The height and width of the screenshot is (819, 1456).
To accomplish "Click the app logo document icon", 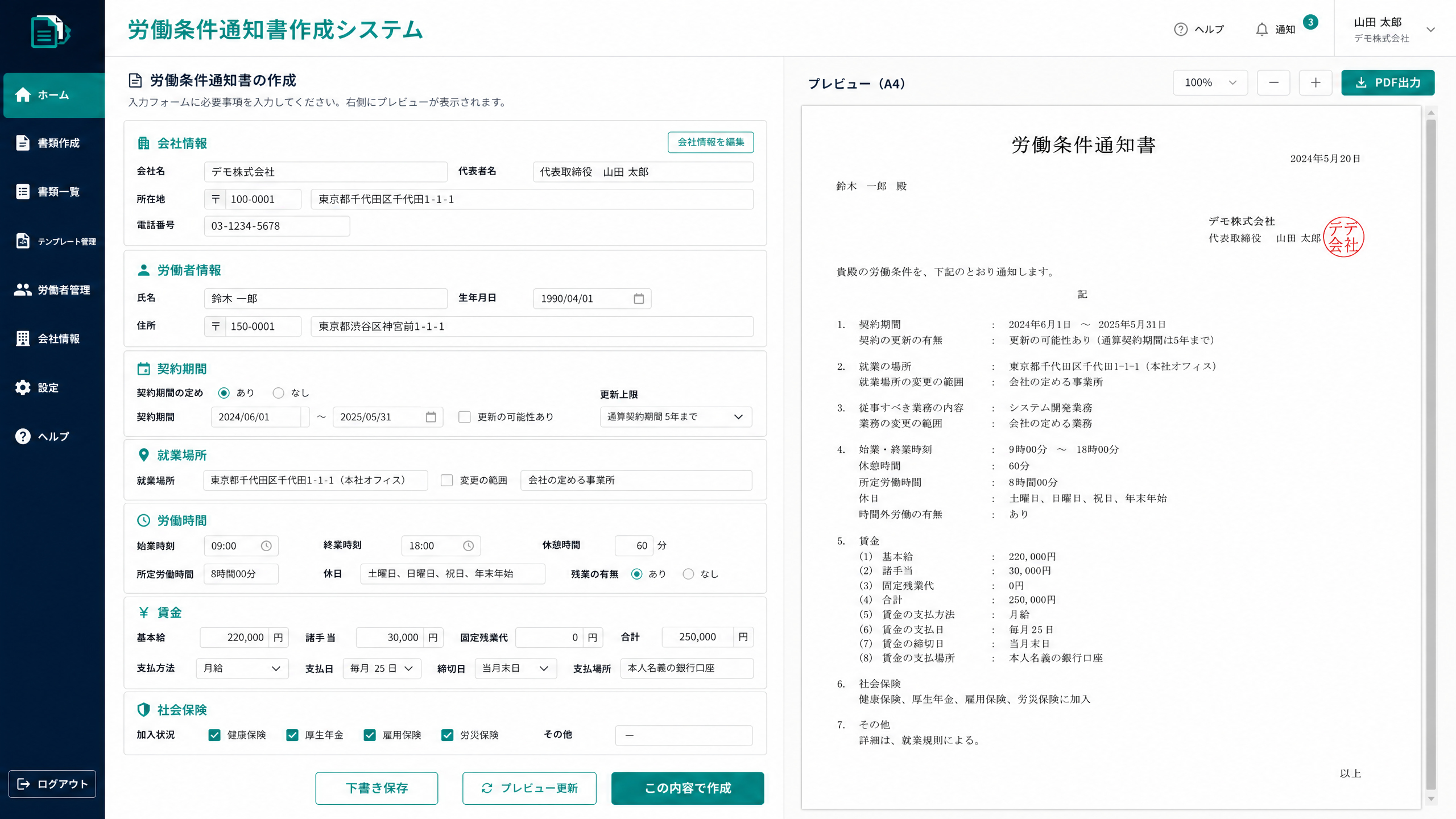I will click(x=50, y=32).
